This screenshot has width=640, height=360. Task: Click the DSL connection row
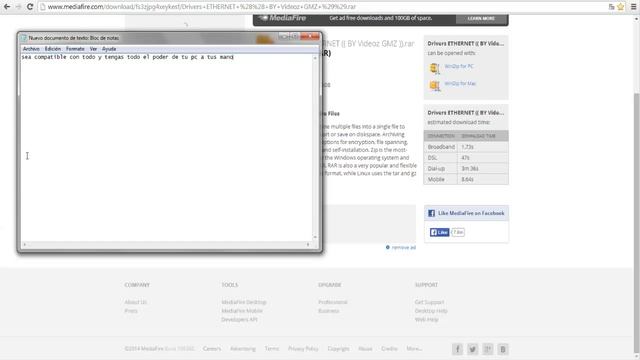click(466, 158)
